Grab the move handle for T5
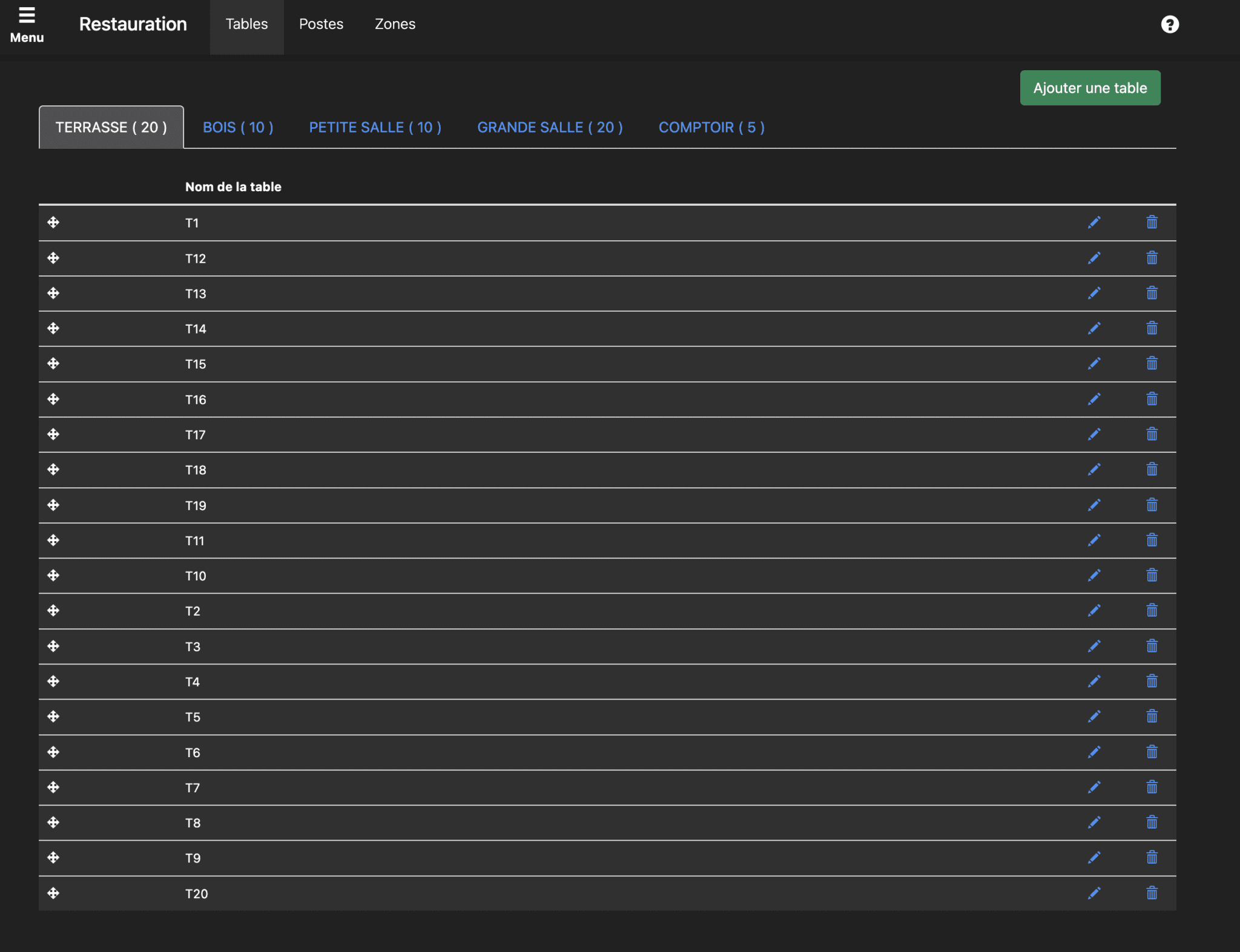The height and width of the screenshot is (952, 1240). (53, 717)
